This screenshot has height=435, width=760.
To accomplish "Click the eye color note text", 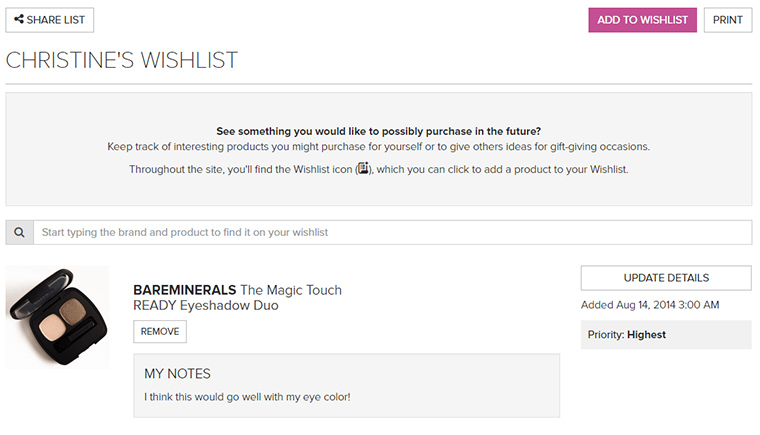I will coord(247,397).
